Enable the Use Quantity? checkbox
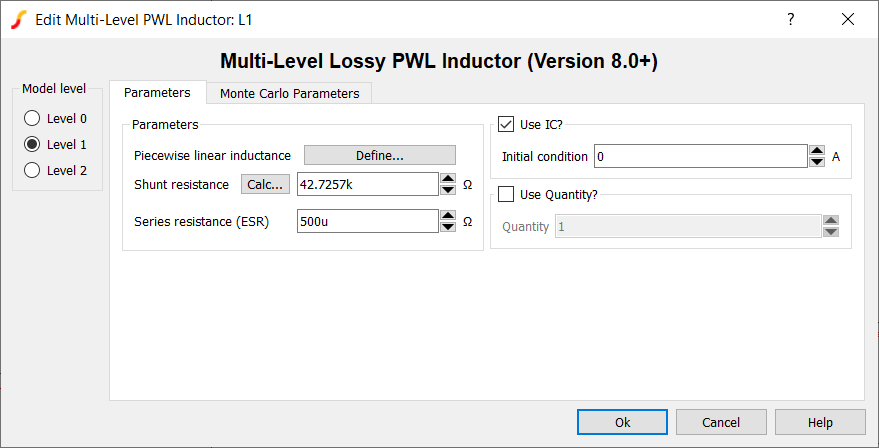The image size is (879, 448). coord(506,194)
